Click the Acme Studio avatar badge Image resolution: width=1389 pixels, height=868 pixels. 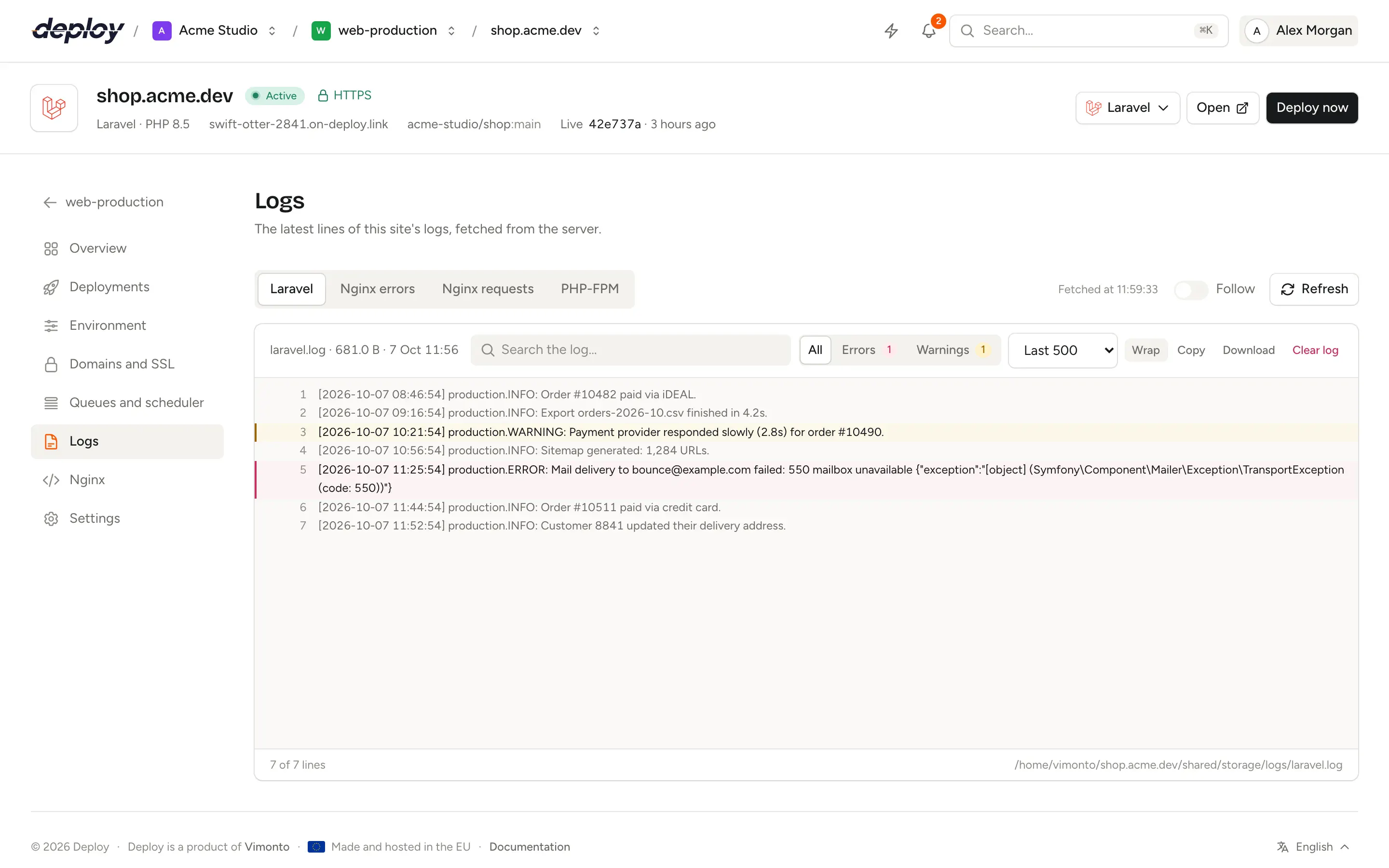(162, 30)
